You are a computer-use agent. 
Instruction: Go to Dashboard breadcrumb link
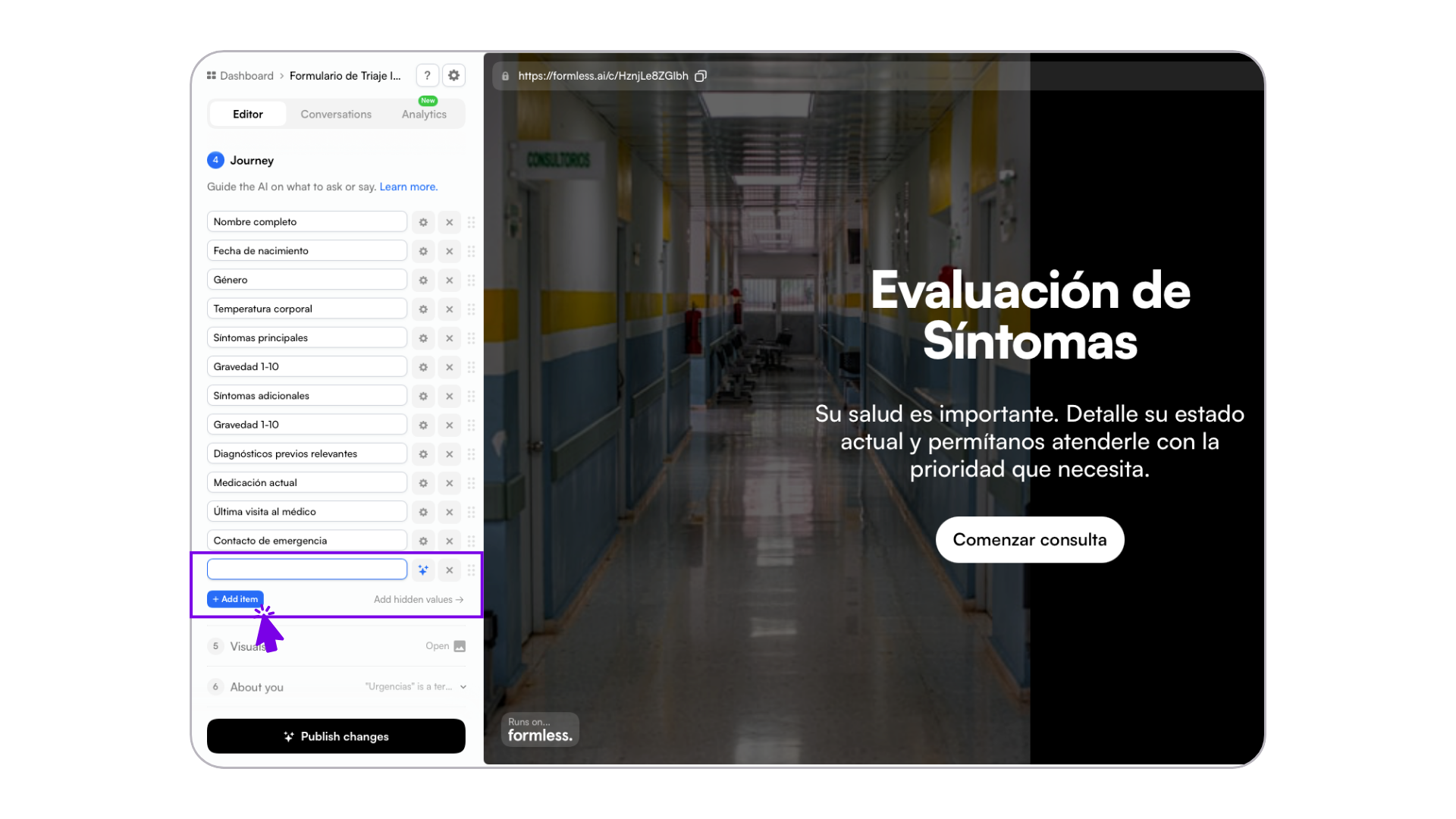[246, 76]
